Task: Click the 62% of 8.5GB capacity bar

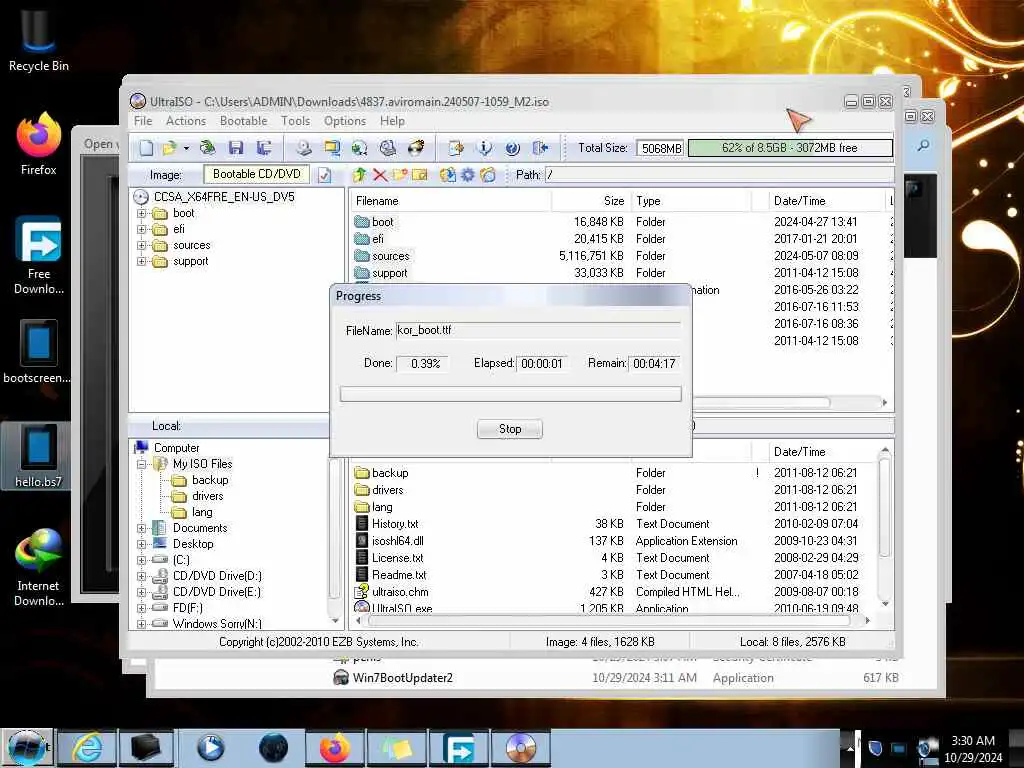Action: click(790, 148)
